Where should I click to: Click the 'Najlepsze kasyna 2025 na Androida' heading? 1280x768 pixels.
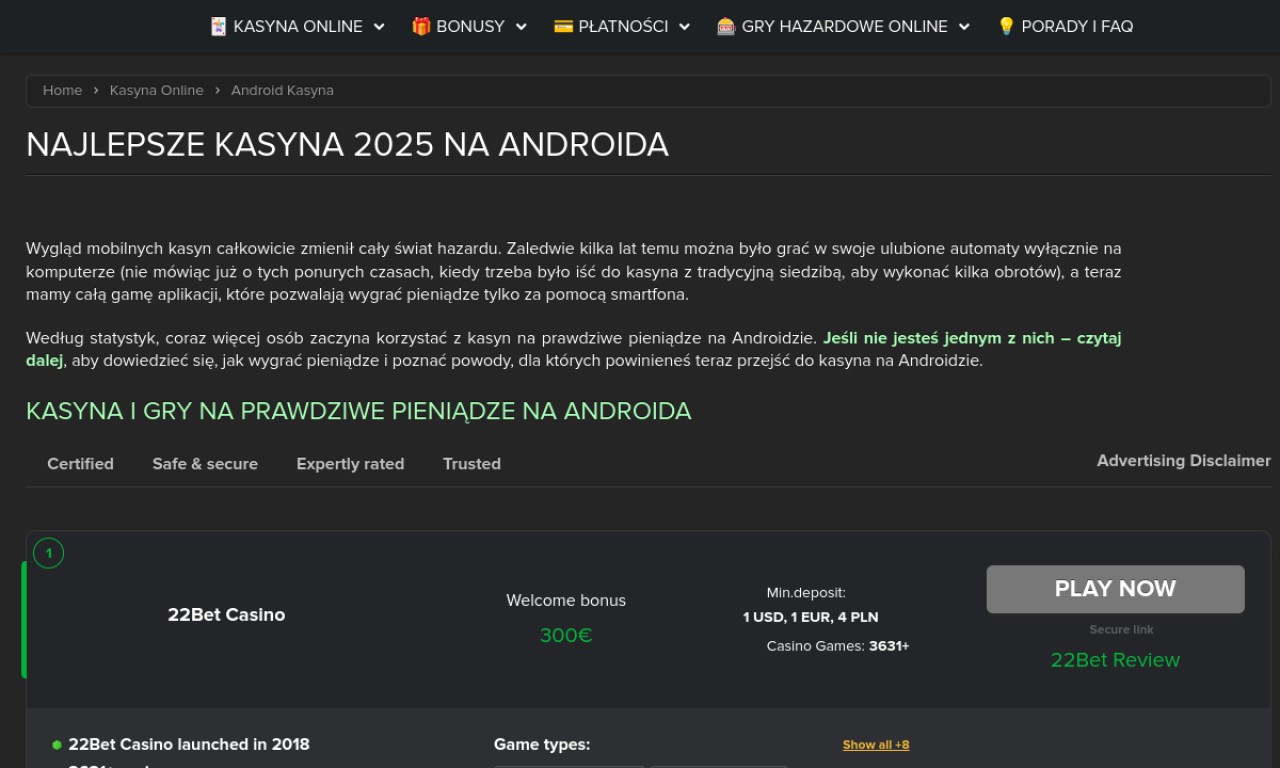pyautogui.click(x=347, y=145)
